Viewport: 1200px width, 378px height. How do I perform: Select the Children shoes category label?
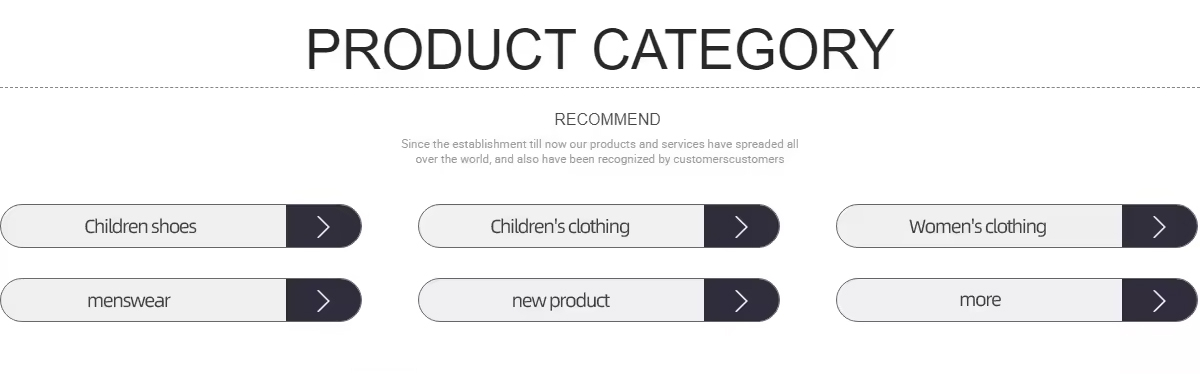(x=141, y=226)
